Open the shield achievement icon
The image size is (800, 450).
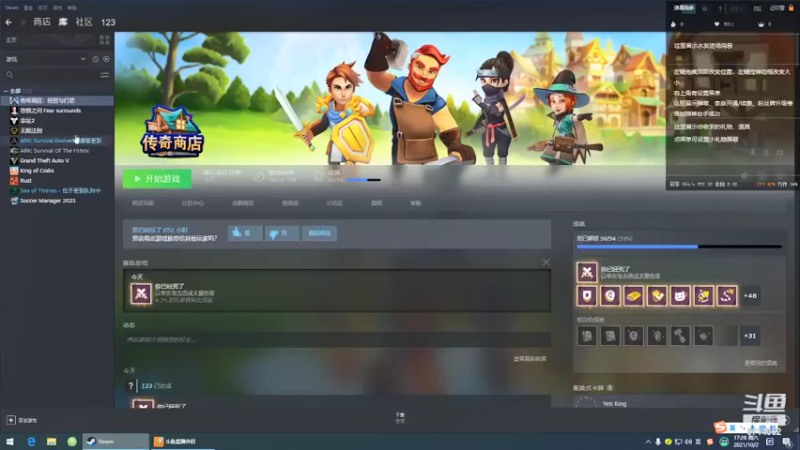pos(587,296)
